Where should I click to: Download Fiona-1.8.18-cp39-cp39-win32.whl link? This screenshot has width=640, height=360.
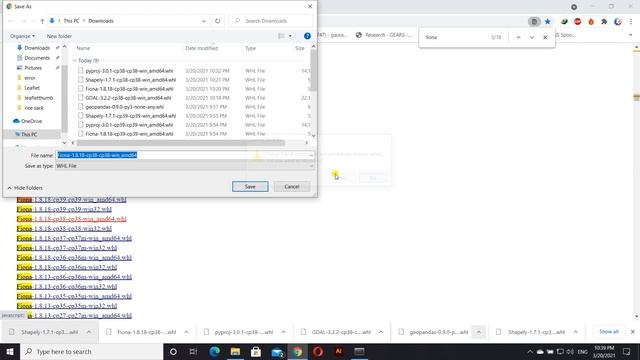64,209
